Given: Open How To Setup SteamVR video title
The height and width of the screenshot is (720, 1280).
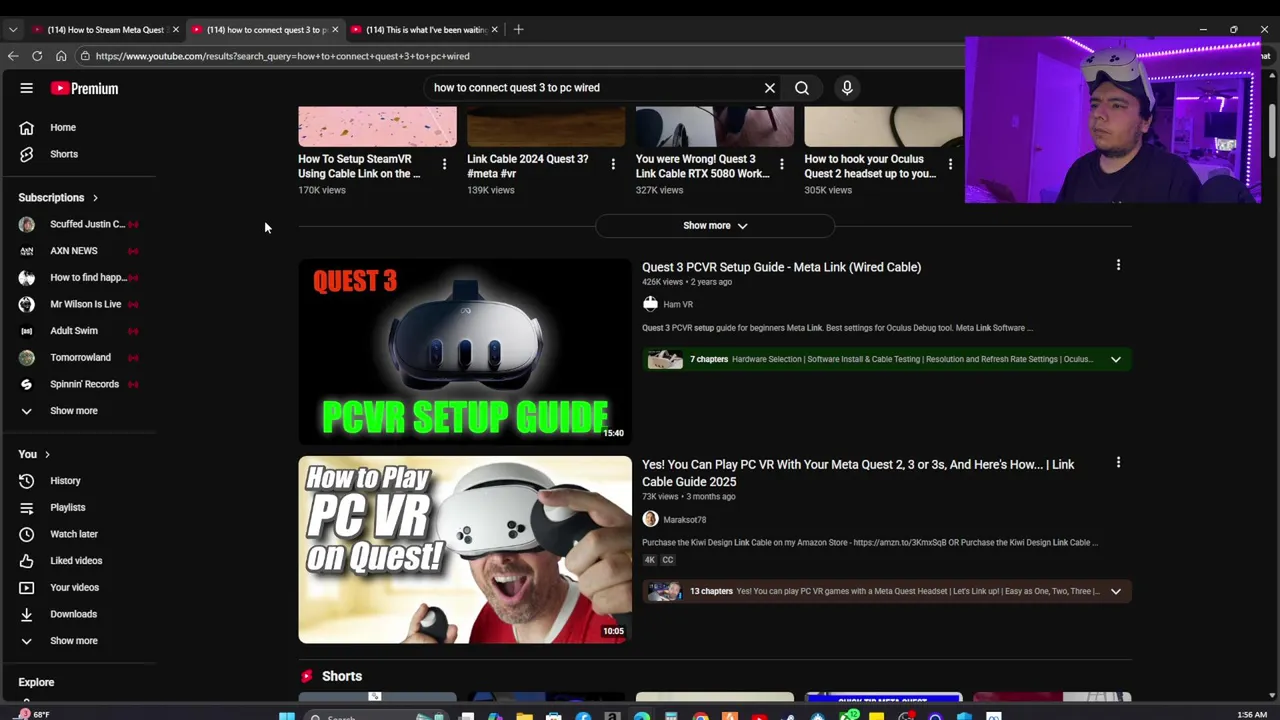Looking at the screenshot, I should tap(359, 166).
